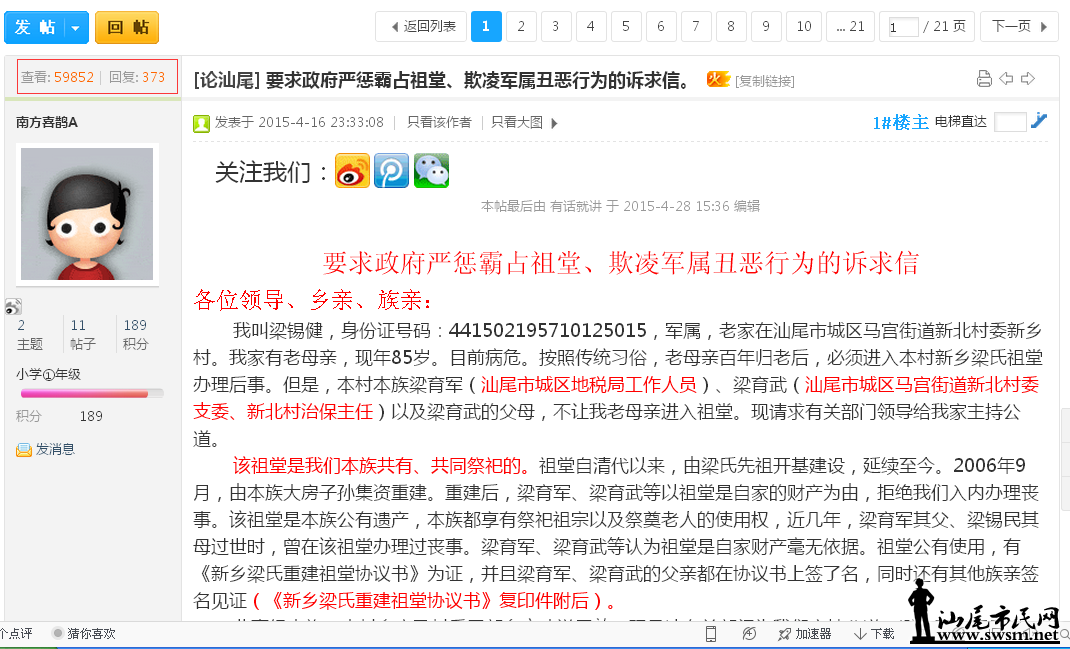Go to page 5 in pagination
This screenshot has height=649, width=1070.
click(x=626, y=27)
